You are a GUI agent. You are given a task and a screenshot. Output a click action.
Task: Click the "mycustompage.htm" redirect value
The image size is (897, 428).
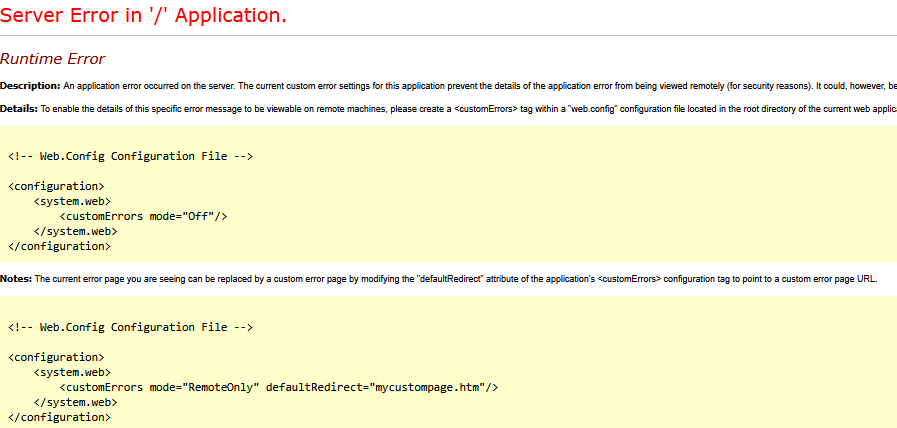coord(428,387)
